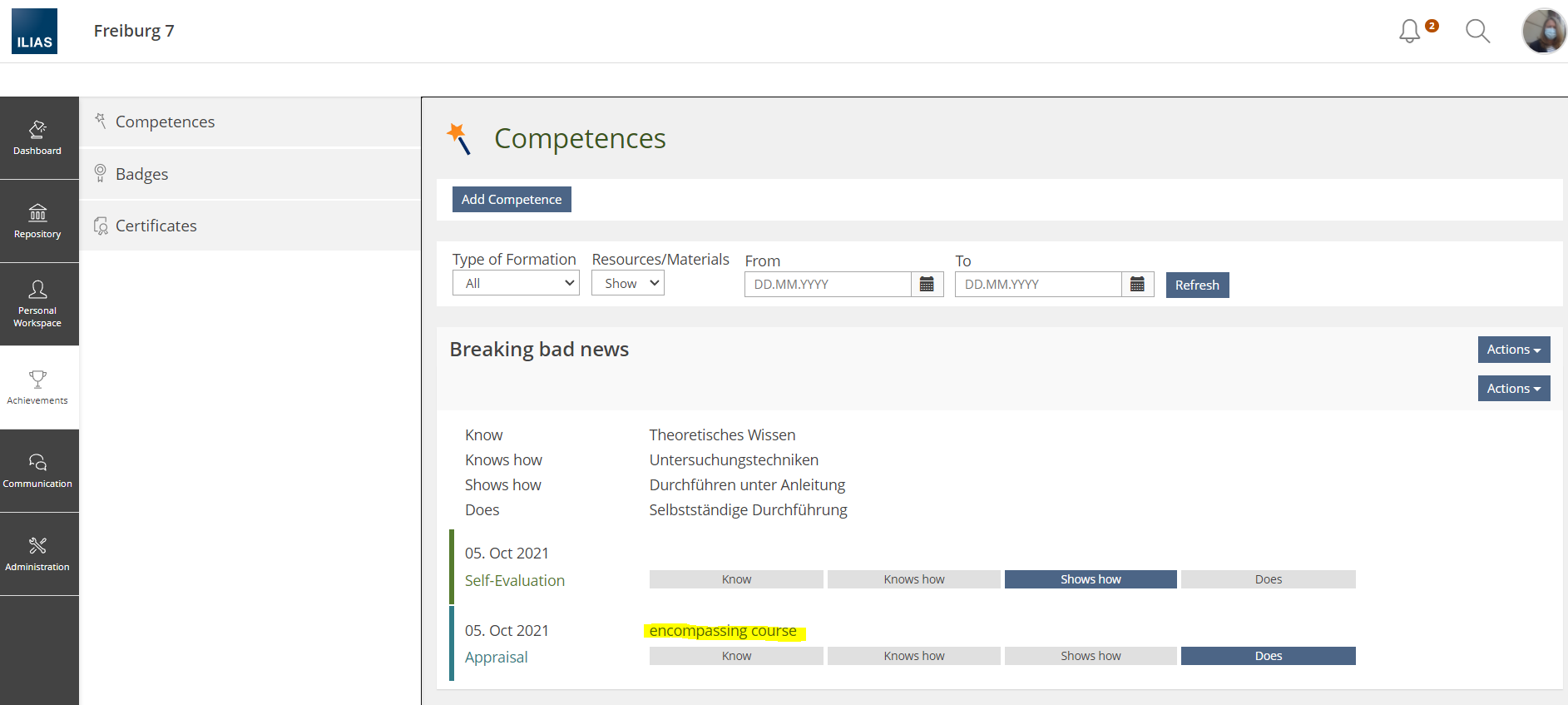Expand the upper Actions dropdown

(1513, 350)
